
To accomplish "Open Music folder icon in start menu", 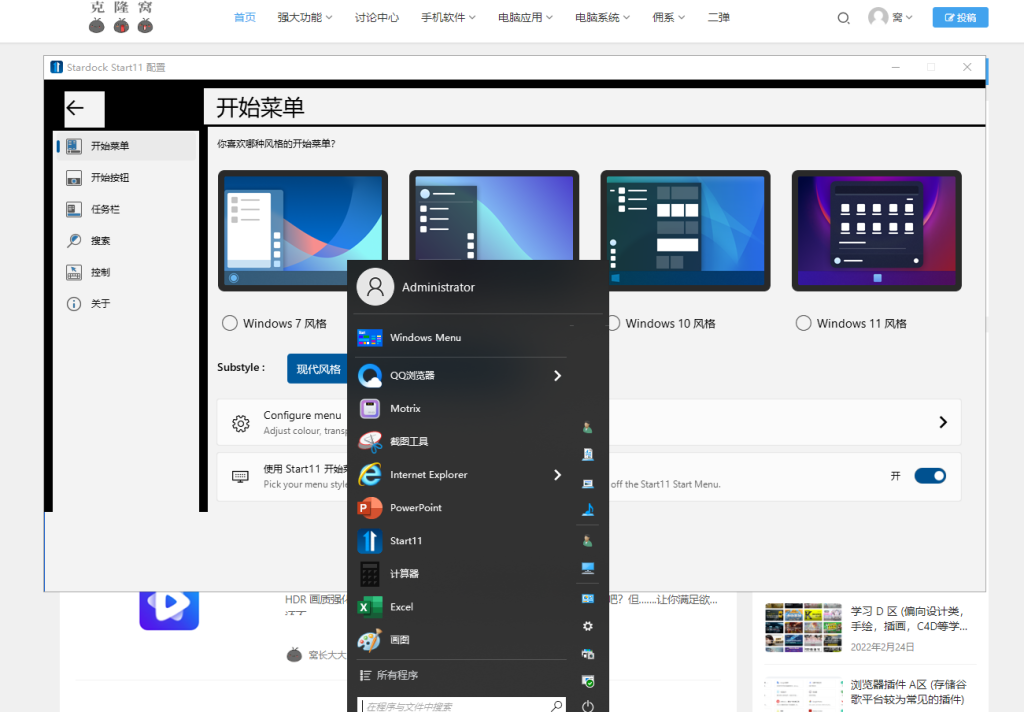I will (588, 510).
